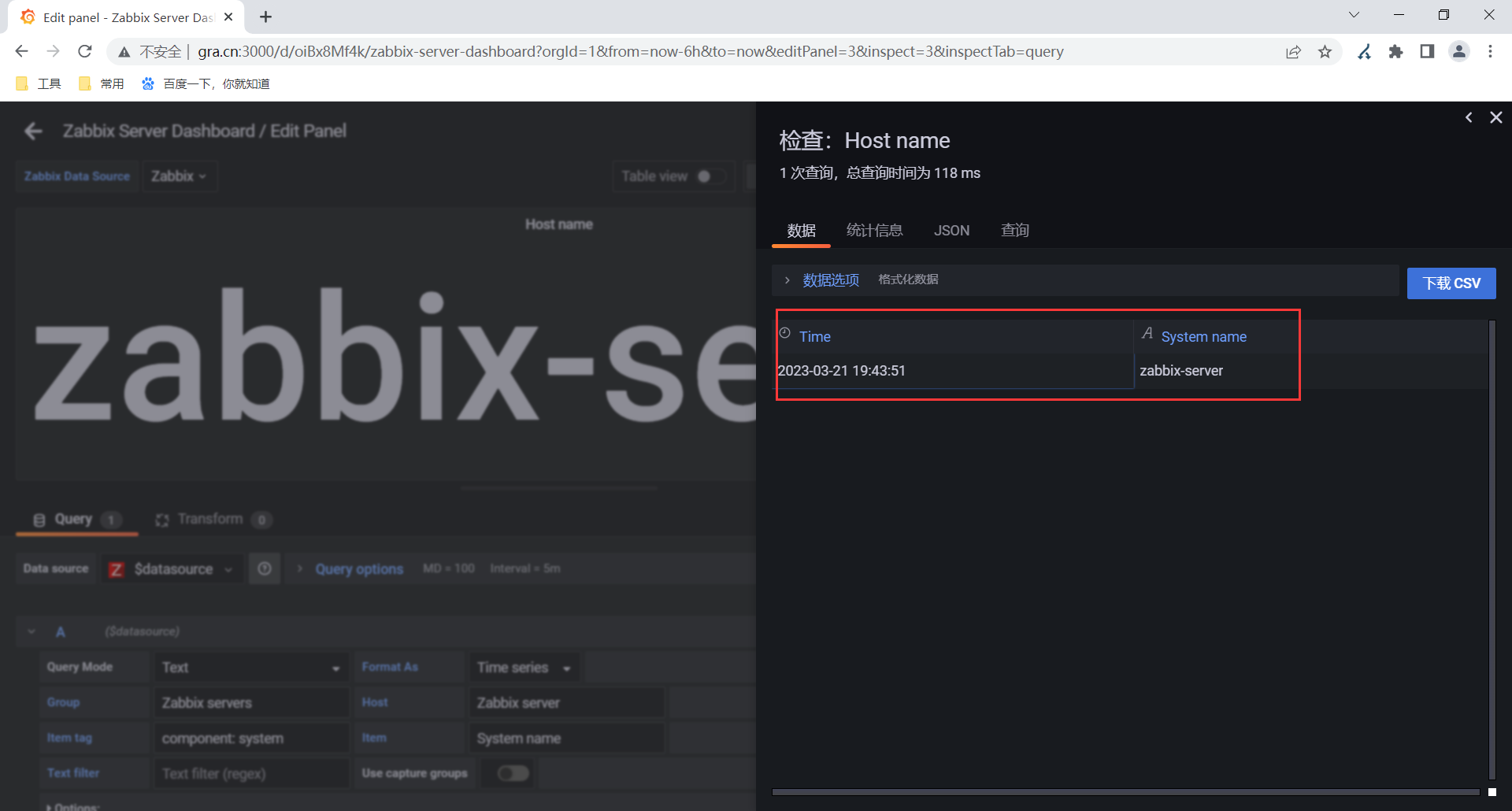Viewport: 1512px width, 811px height.
Task: Open the Transform tab
Action: click(x=213, y=520)
